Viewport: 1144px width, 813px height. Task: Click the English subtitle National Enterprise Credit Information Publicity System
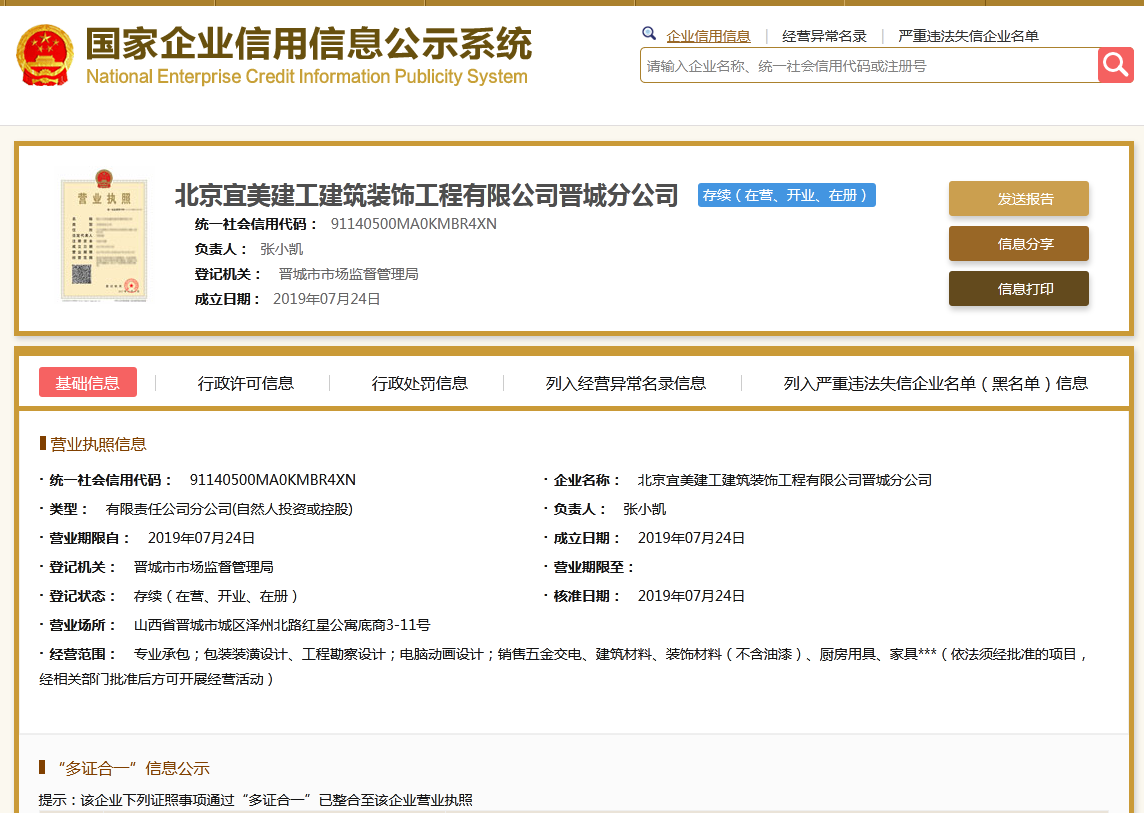[306, 77]
